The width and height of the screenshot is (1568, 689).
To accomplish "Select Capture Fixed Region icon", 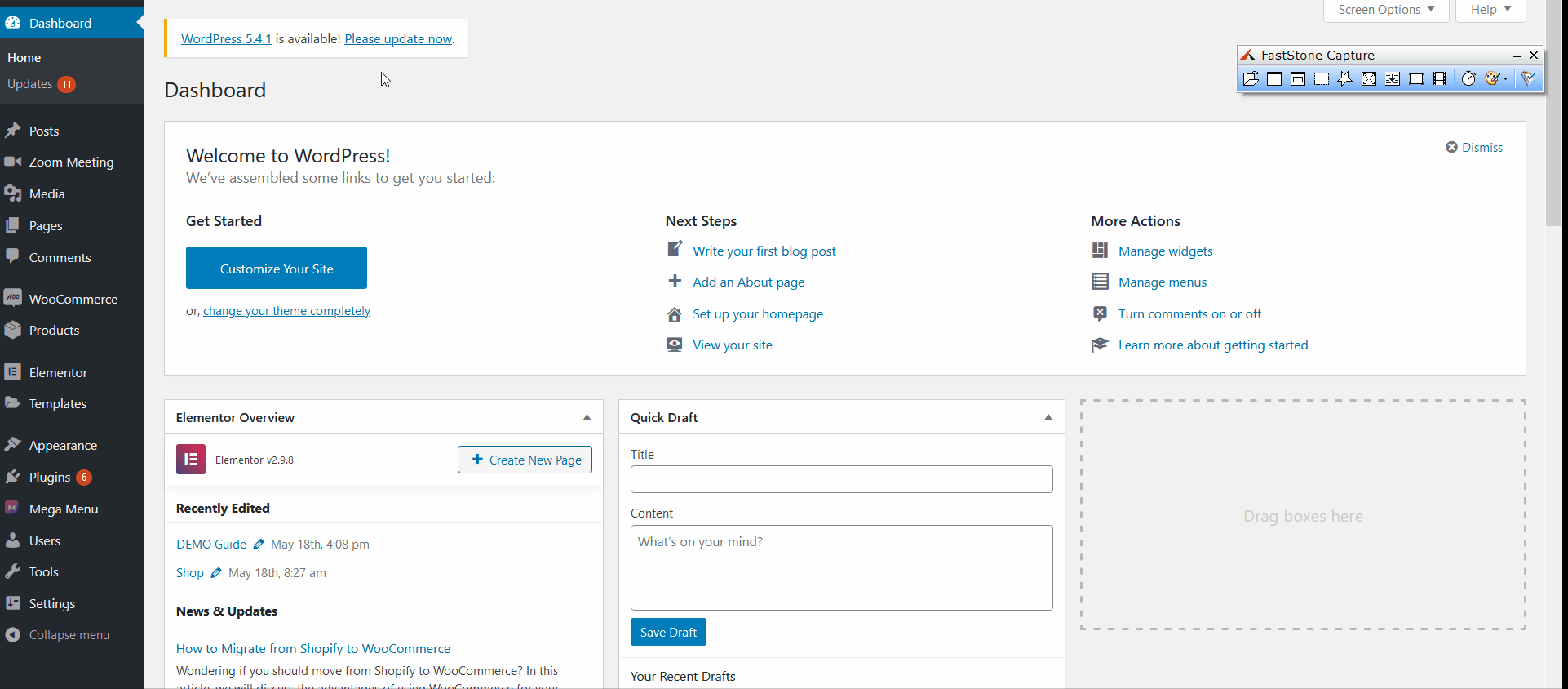I will point(1416,79).
